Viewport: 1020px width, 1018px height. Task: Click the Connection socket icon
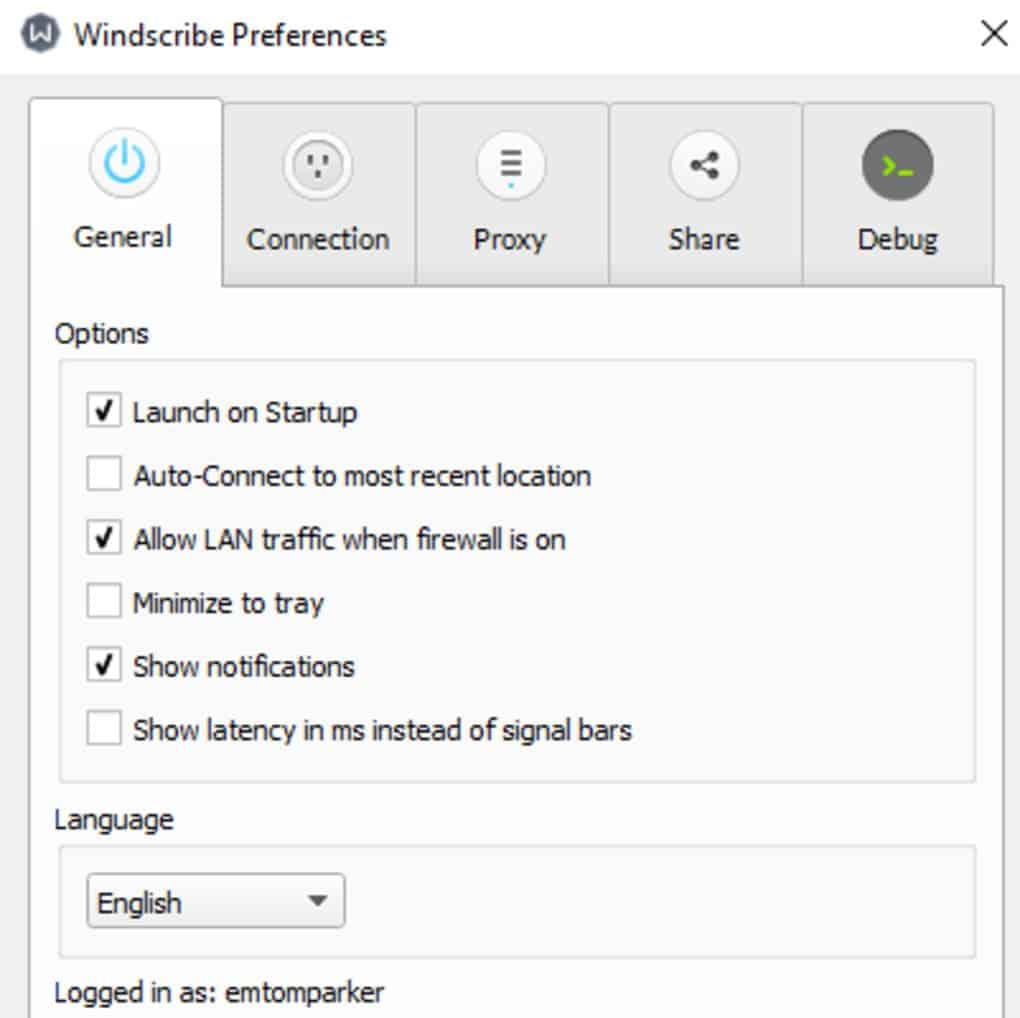tap(318, 164)
